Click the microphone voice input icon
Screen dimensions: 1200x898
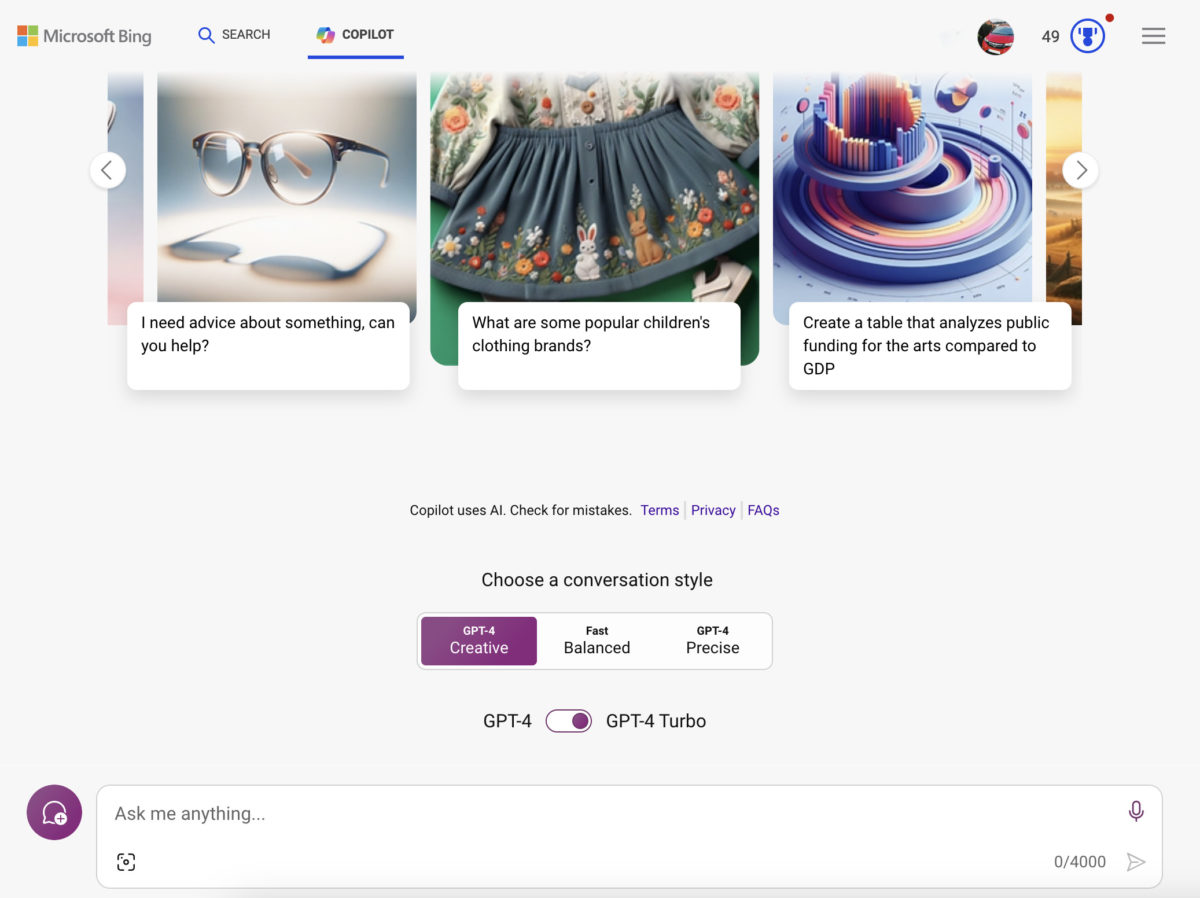1136,812
